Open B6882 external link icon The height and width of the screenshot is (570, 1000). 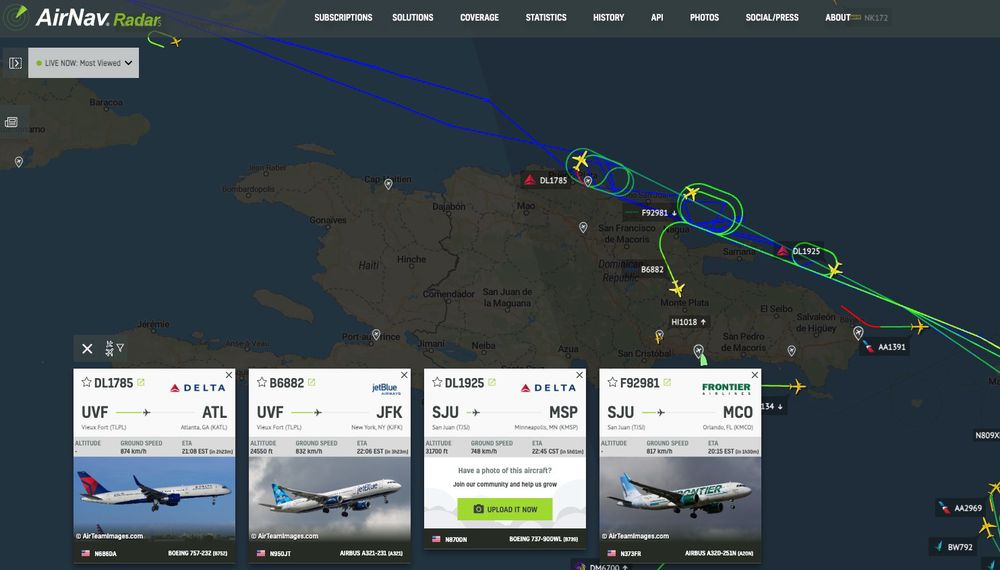coord(312,383)
